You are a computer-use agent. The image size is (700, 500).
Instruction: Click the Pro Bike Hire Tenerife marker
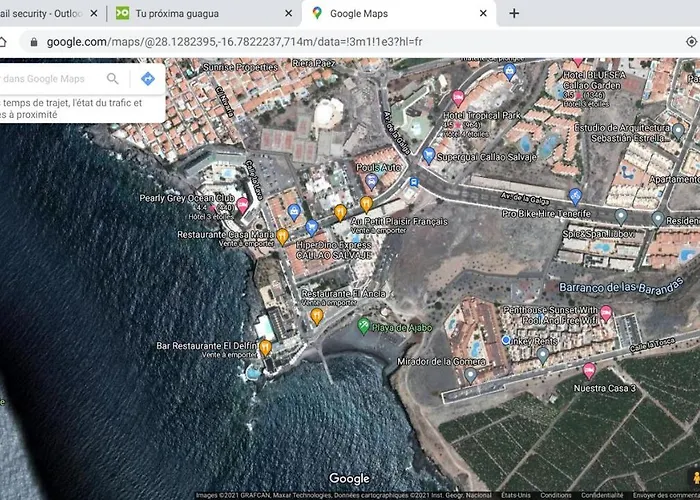(x=574, y=196)
